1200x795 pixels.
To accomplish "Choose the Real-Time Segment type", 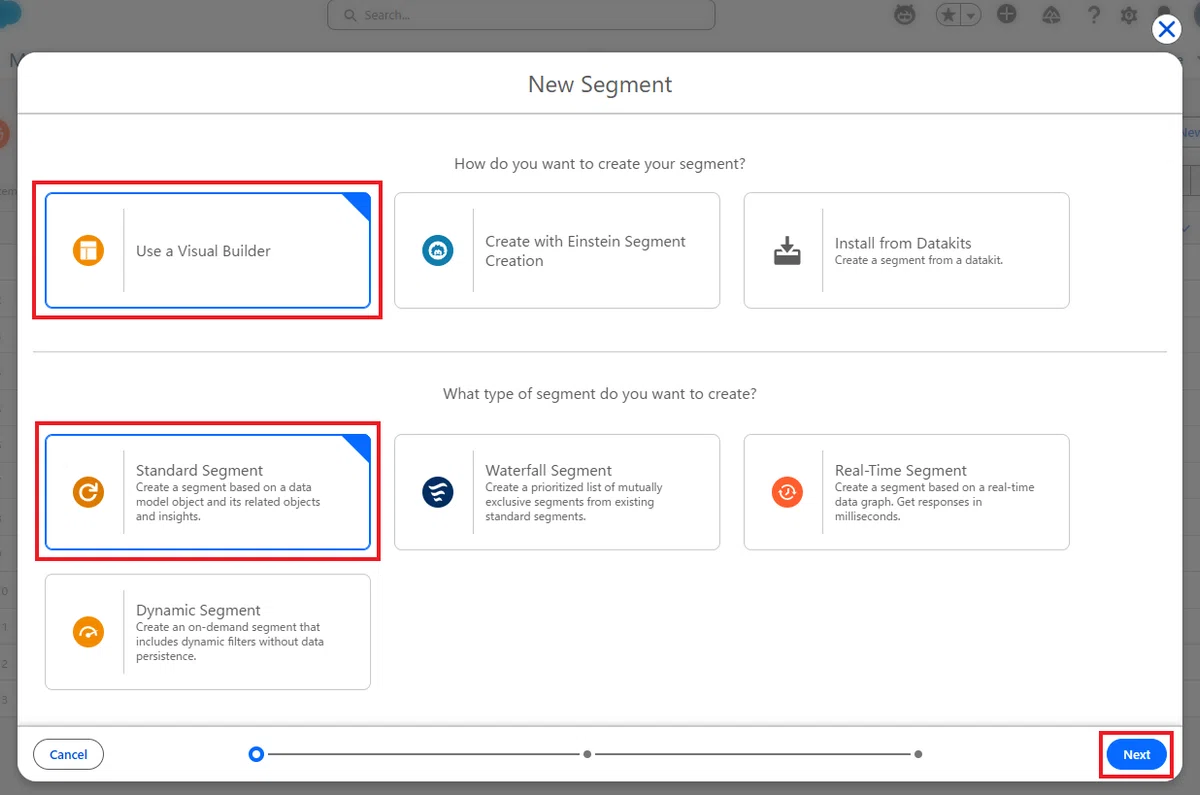I will [x=906, y=492].
